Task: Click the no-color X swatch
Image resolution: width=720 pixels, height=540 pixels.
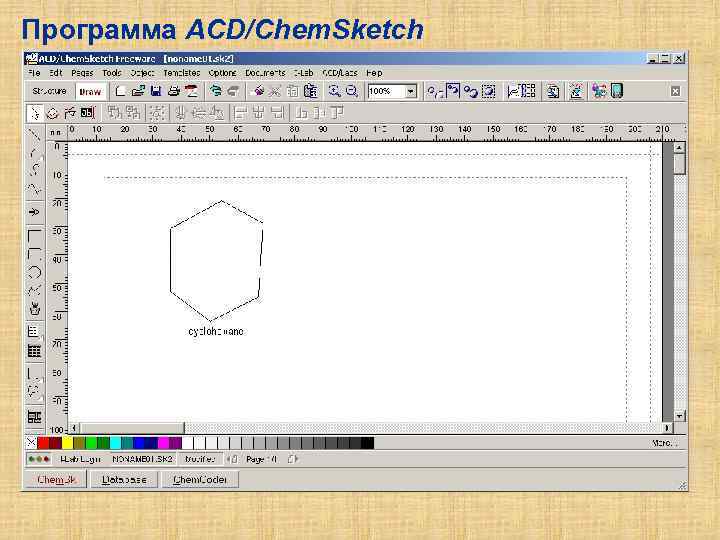Action: 31,443
